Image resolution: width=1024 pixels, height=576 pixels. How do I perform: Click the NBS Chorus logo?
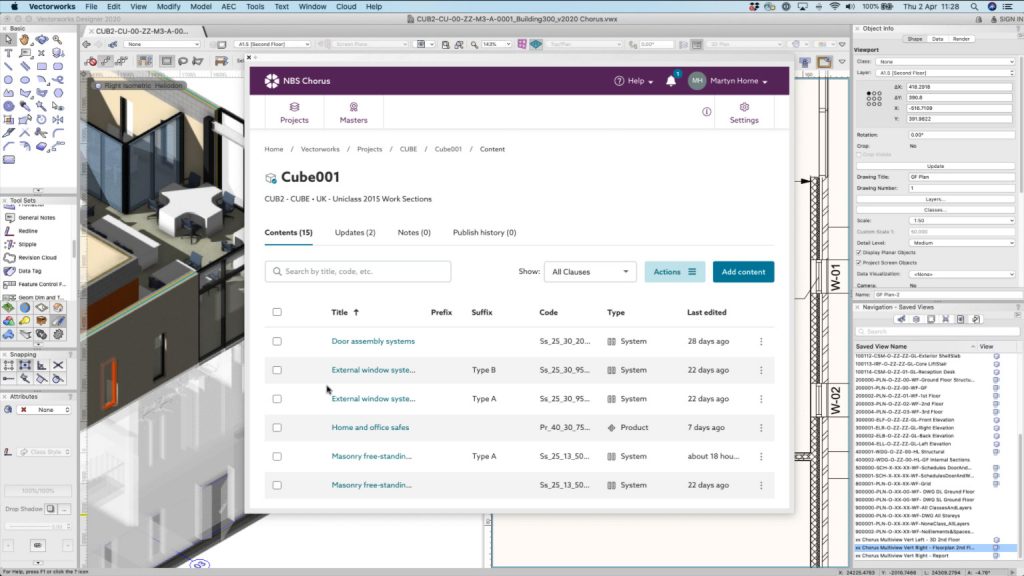[x=297, y=81]
